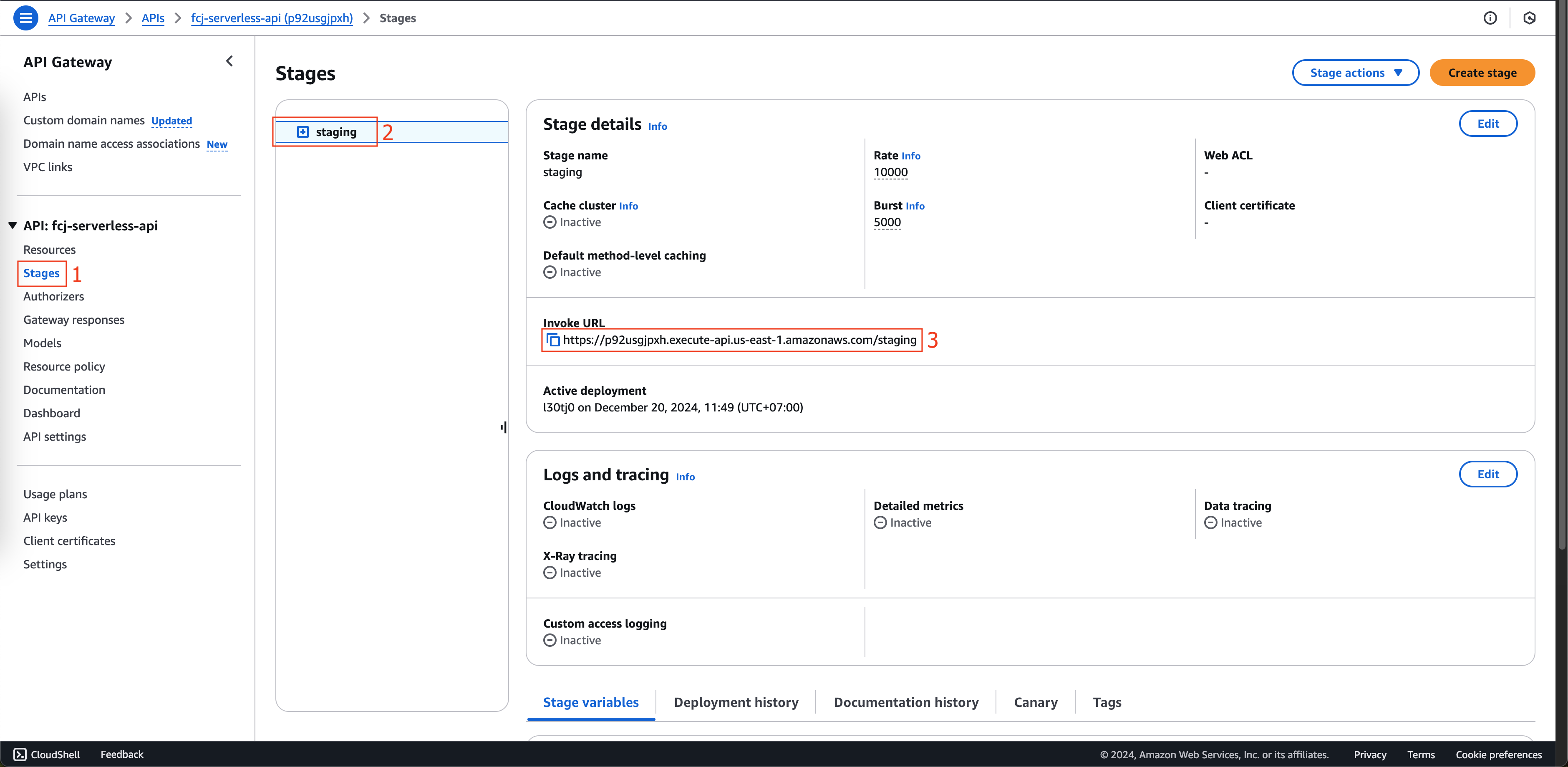Open the Privacy footer link

pyautogui.click(x=1369, y=755)
